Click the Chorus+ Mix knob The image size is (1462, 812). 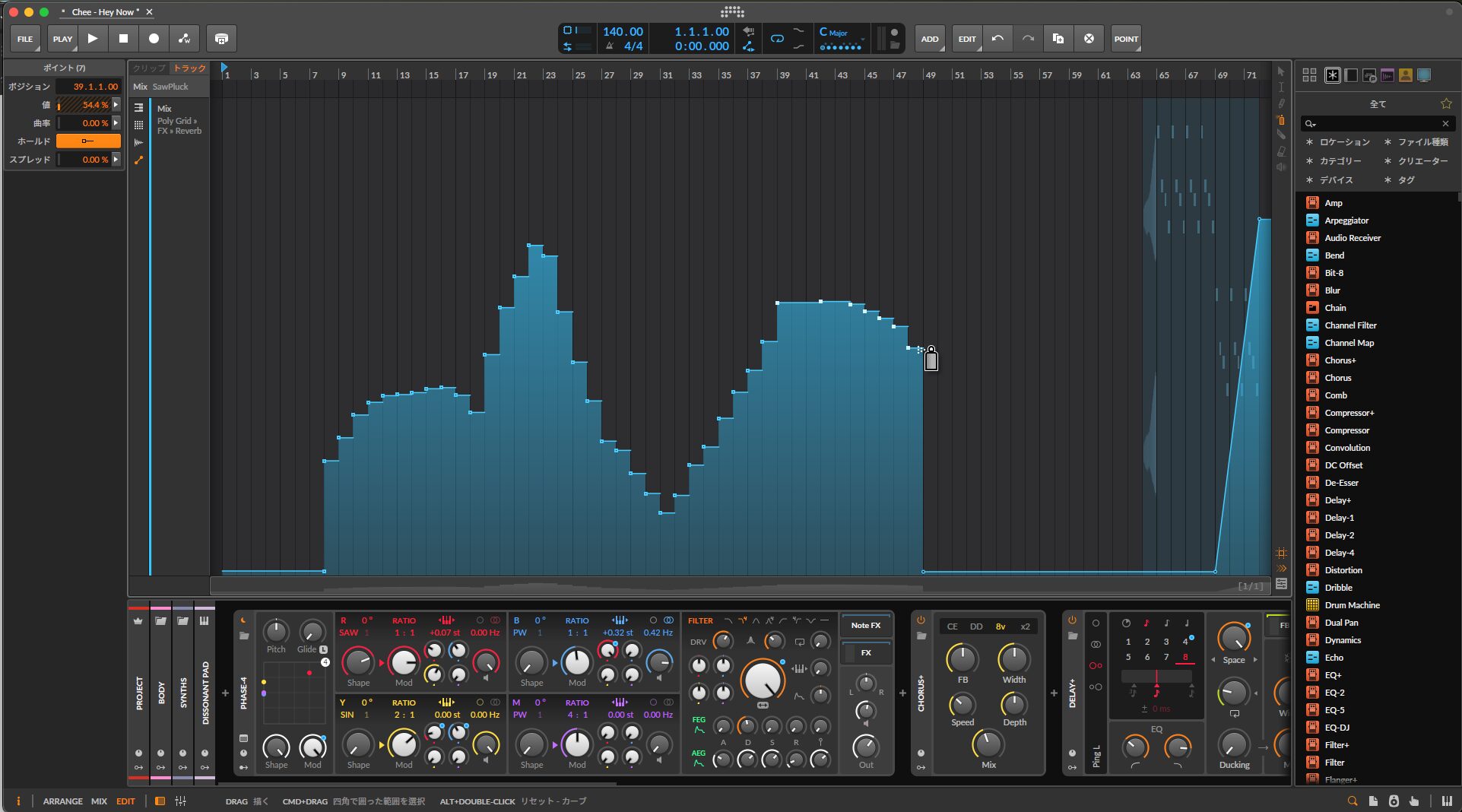pyautogui.click(x=988, y=744)
